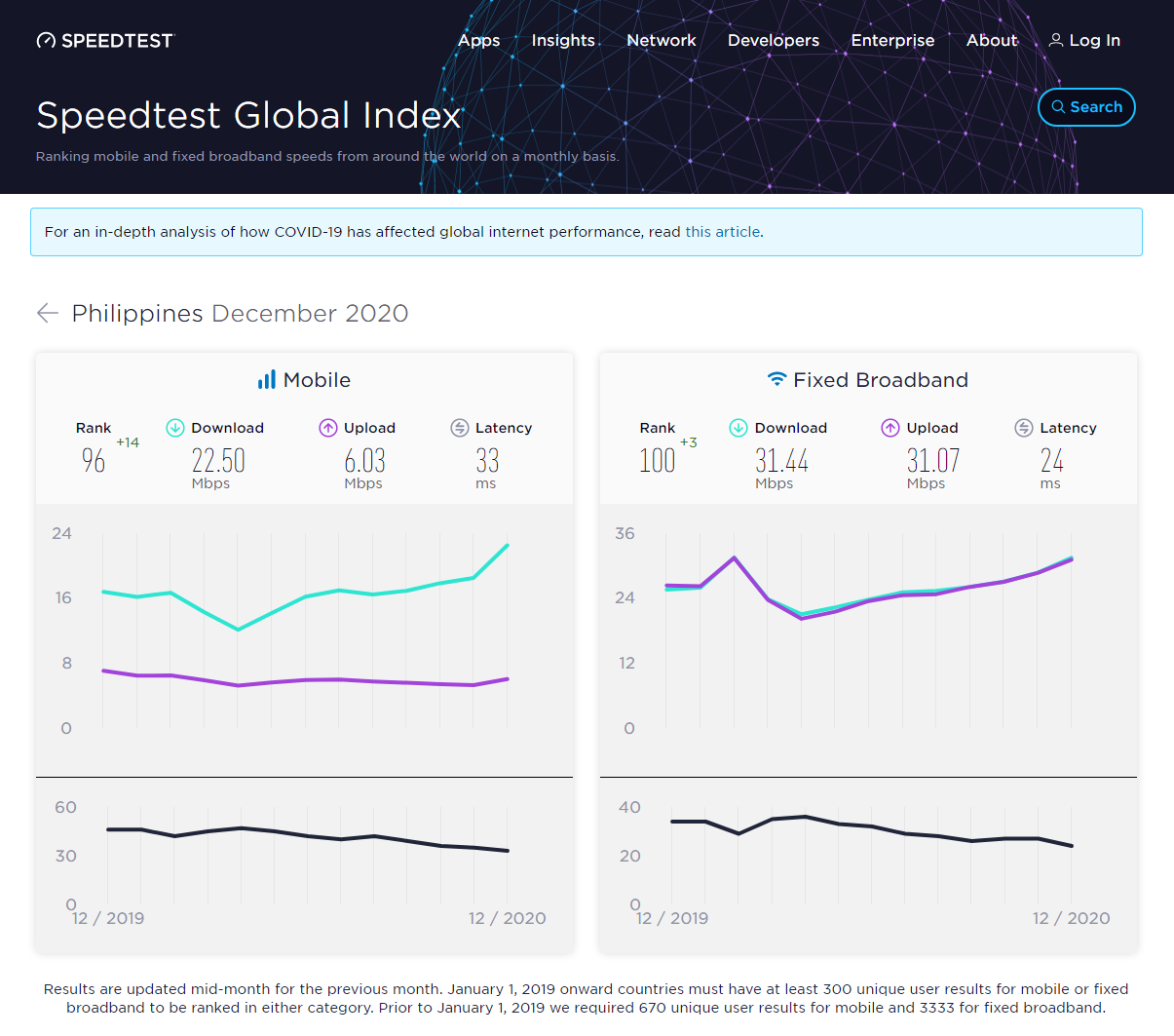Open the this article link
The height and width of the screenshot is (1036, 1174).
click(x=722, y=232)
